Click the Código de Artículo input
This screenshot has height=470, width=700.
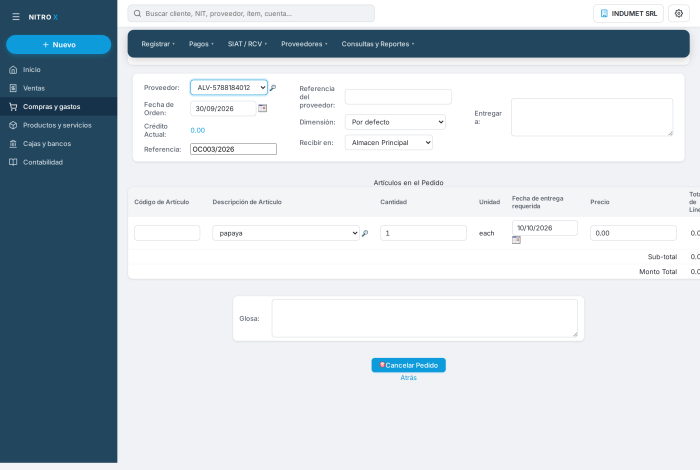tap(167, 233)
